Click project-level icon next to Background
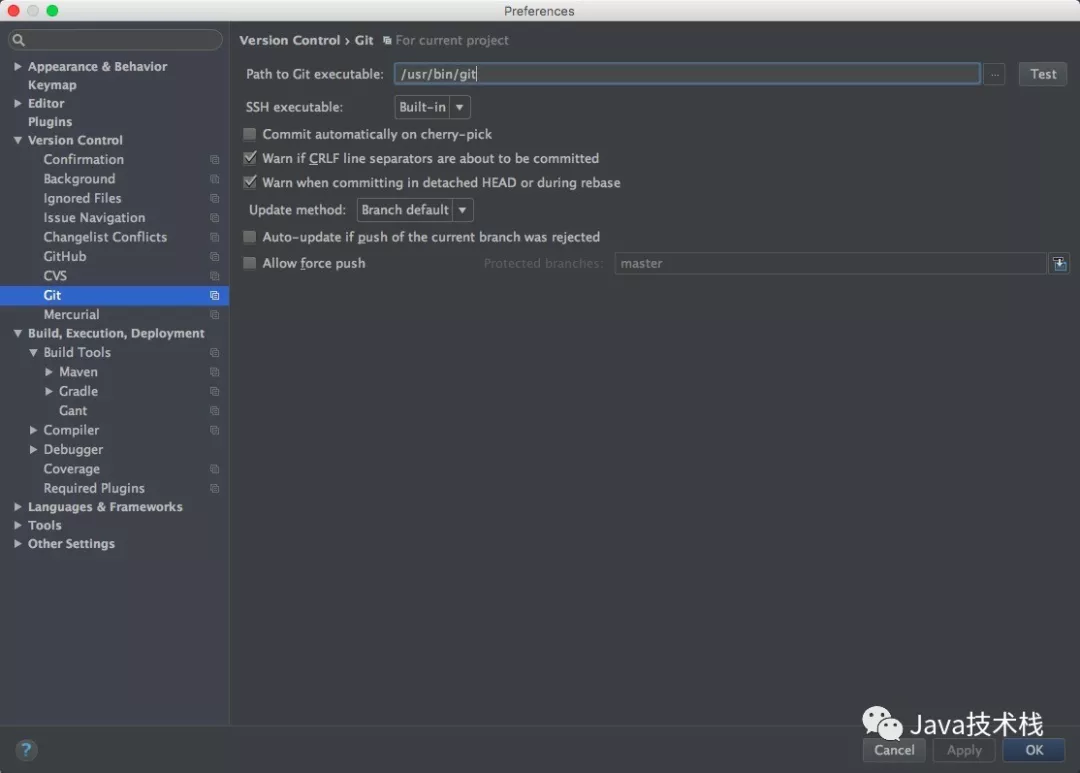Screen dimensions: 1080x773 214,178
